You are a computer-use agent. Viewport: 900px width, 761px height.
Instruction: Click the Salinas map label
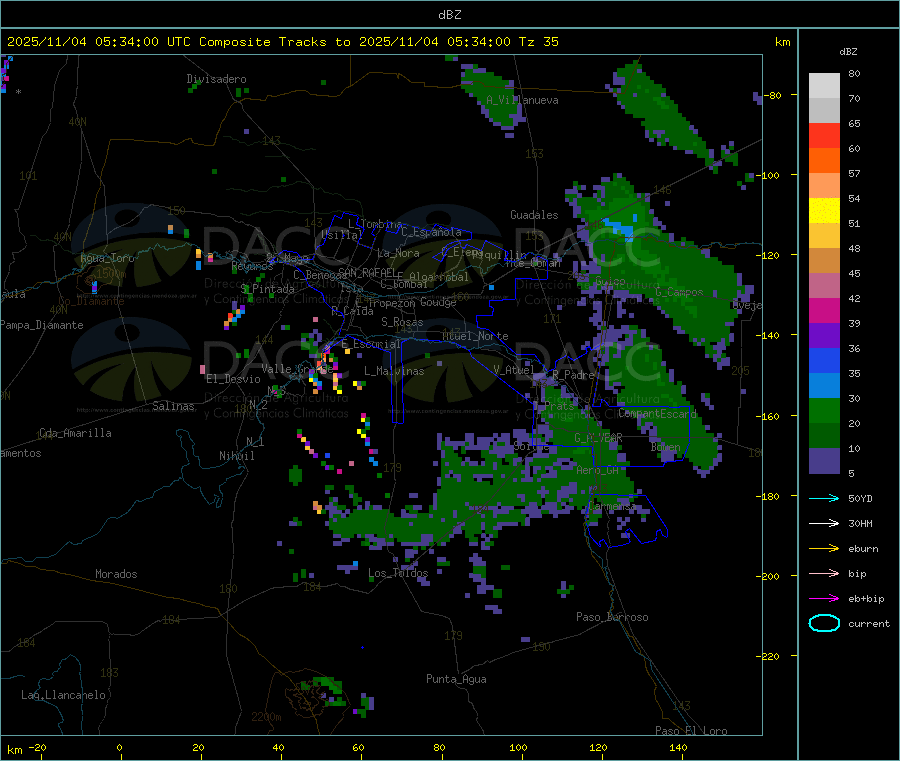coord(173,406)
